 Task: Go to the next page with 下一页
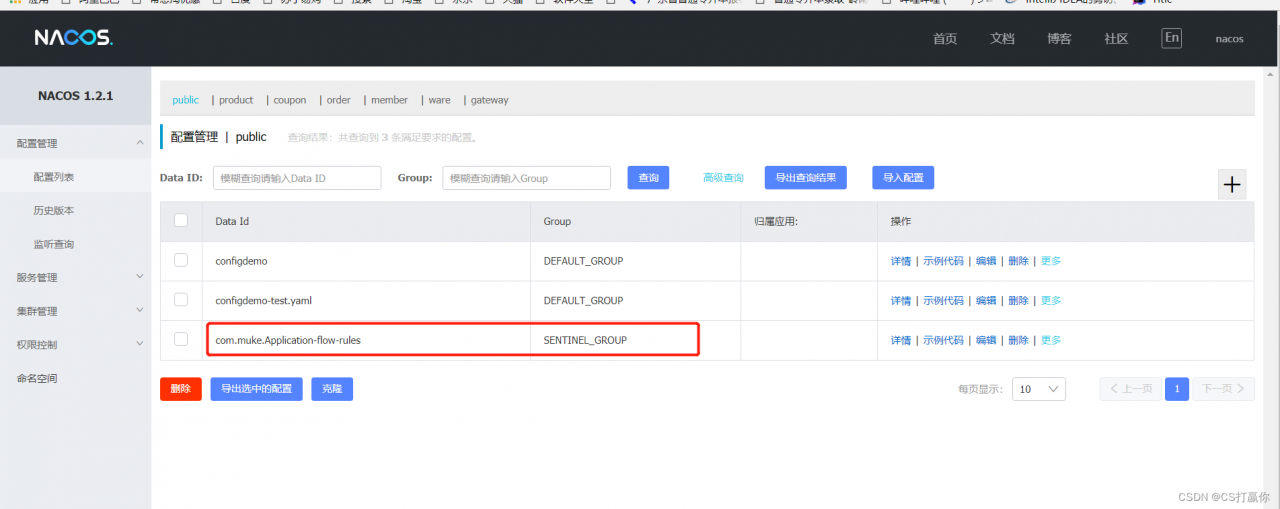click(1224, 388)
